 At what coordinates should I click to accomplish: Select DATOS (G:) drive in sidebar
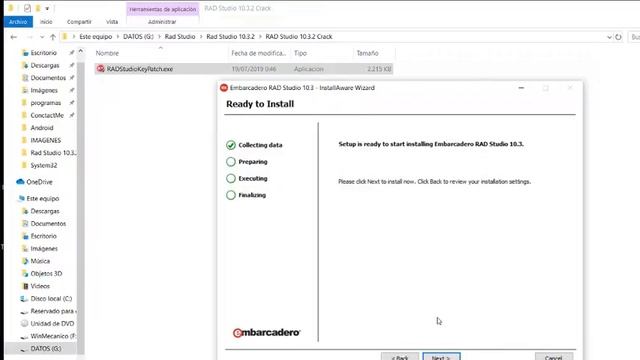46,349
